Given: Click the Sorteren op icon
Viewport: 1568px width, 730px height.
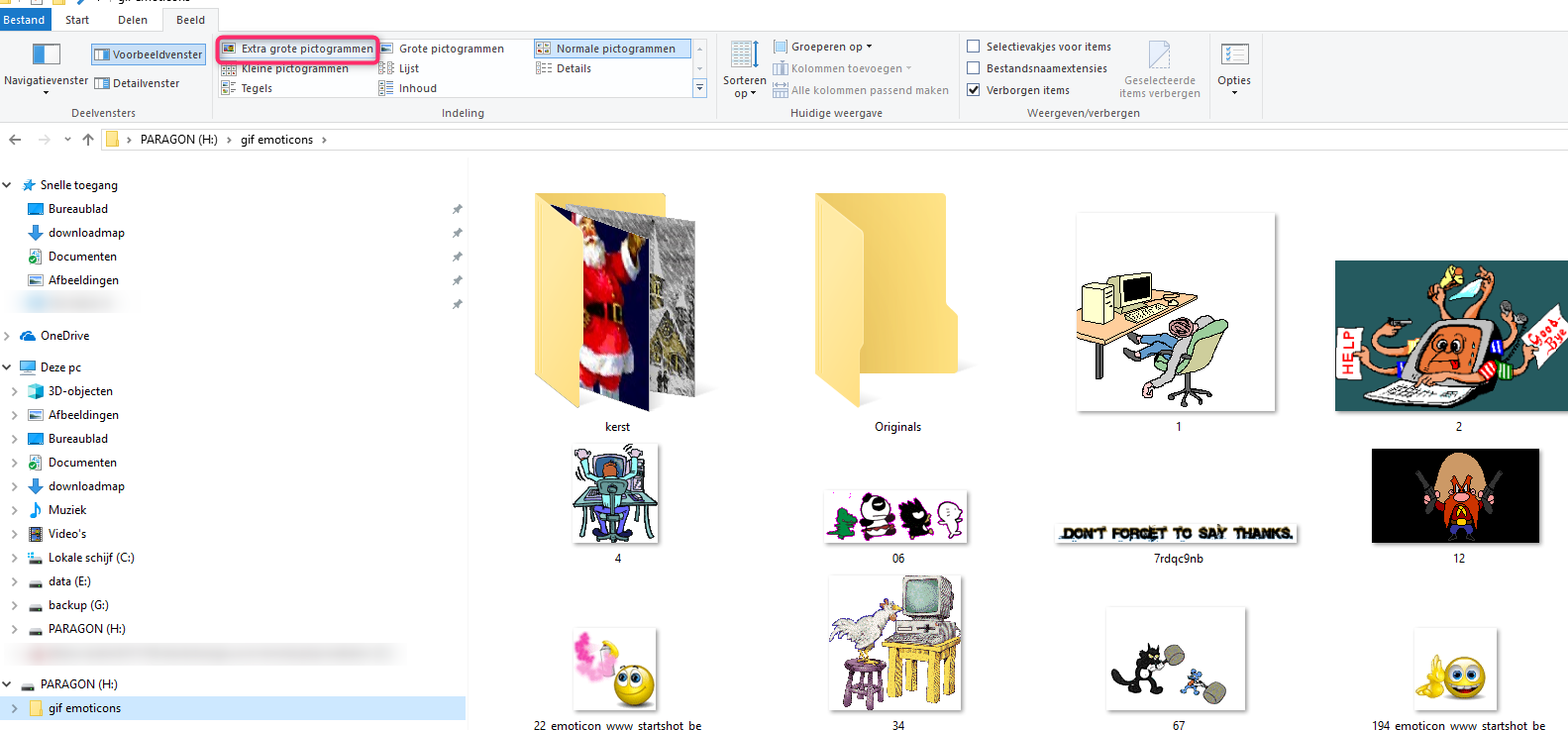Looking at the screenshot, I should (744, 54).
